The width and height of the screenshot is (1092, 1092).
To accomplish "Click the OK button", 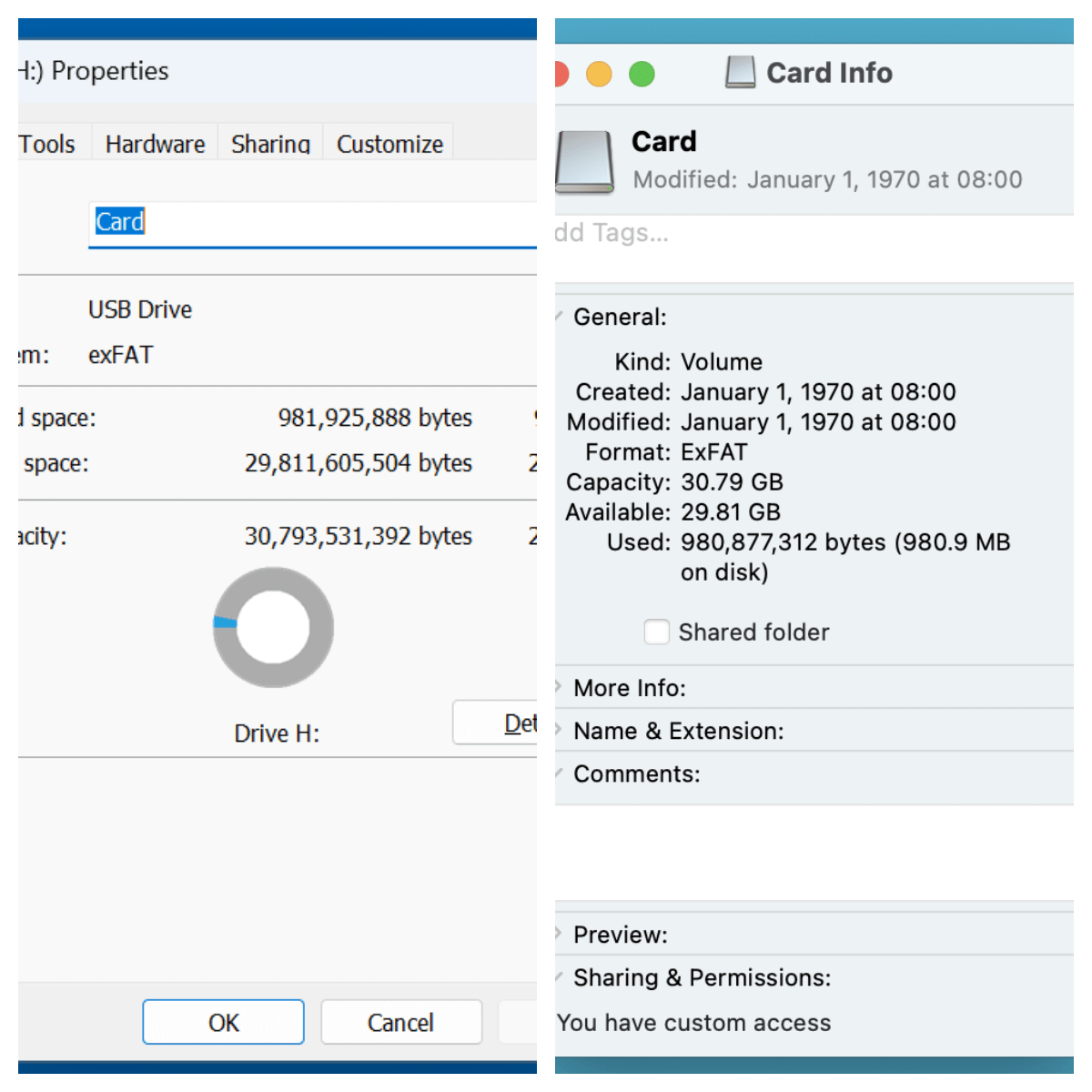I will click(x=223, y=1021).
